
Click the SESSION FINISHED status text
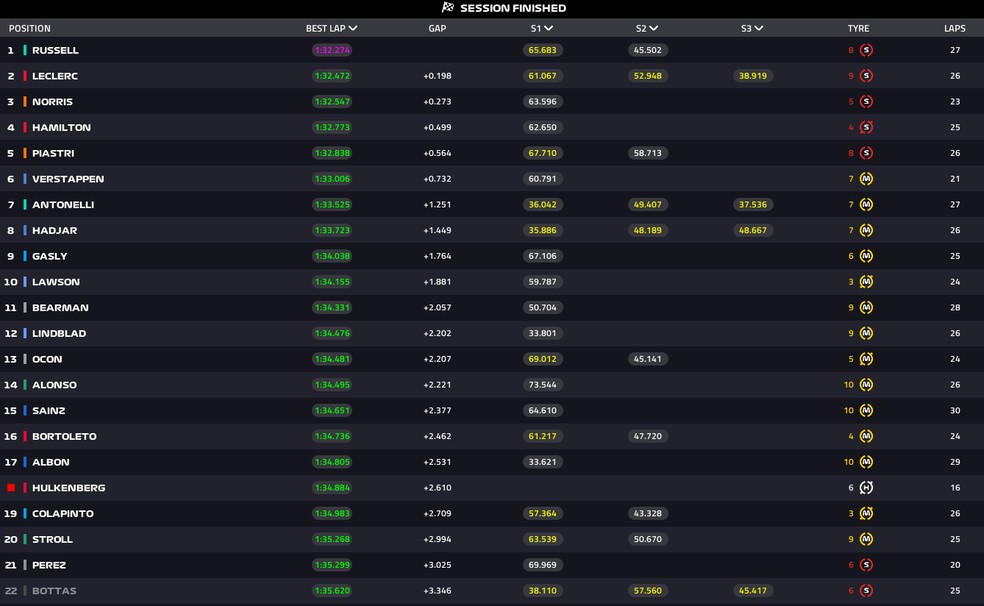click(x=513, y=8)
